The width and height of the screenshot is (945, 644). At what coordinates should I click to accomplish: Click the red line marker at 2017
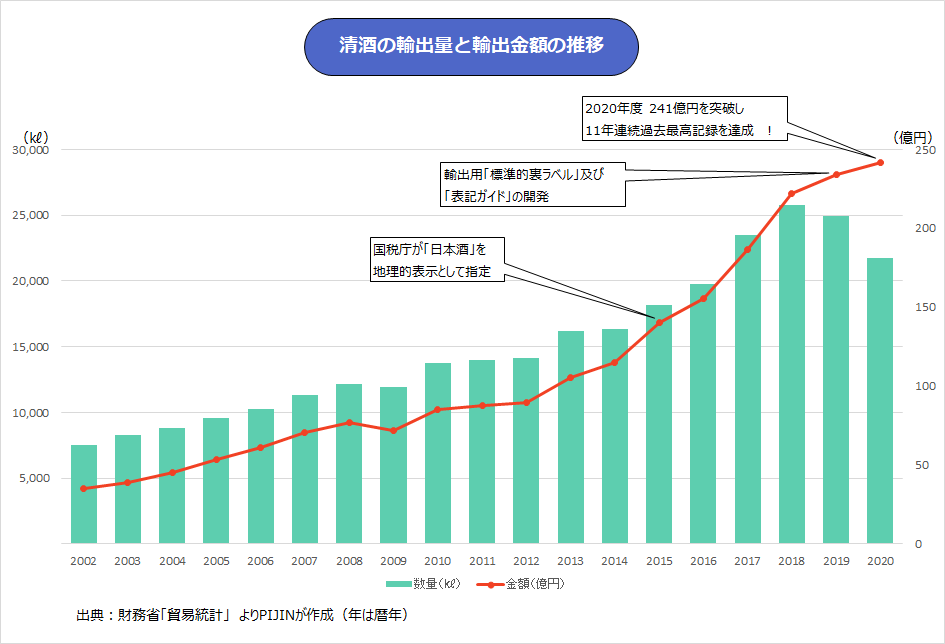click(747, 249)
